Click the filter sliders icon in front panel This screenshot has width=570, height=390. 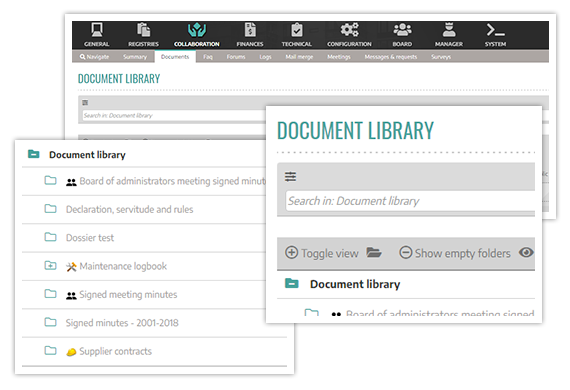[x=290, y=177]
